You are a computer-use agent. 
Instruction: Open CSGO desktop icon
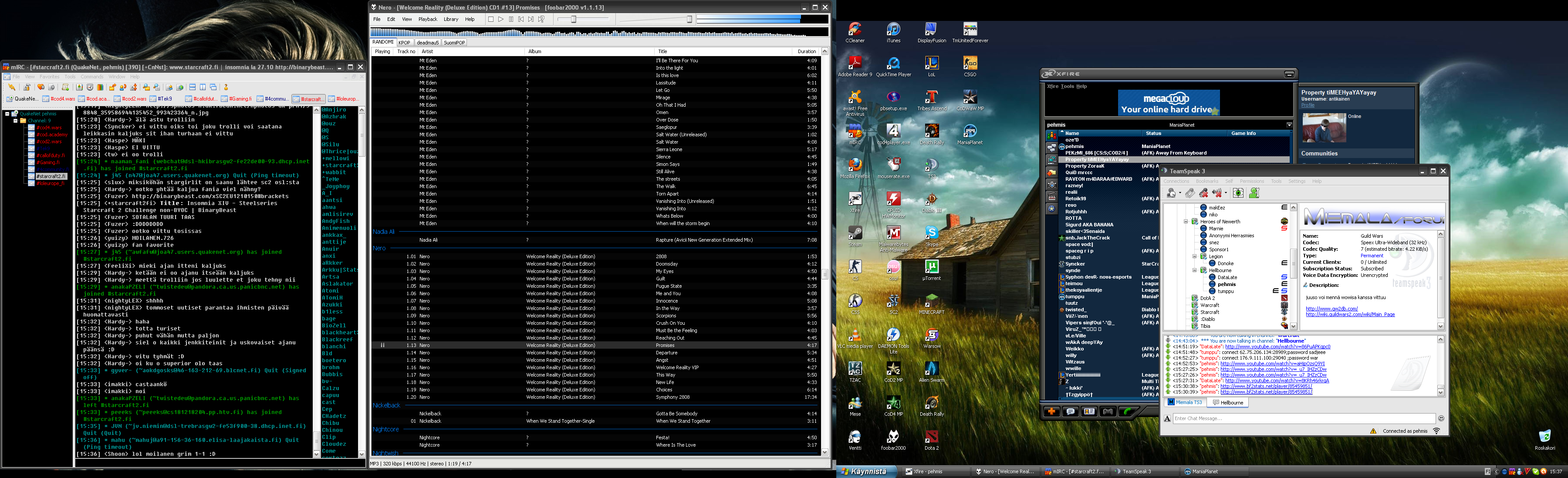[x=970, y=67]
